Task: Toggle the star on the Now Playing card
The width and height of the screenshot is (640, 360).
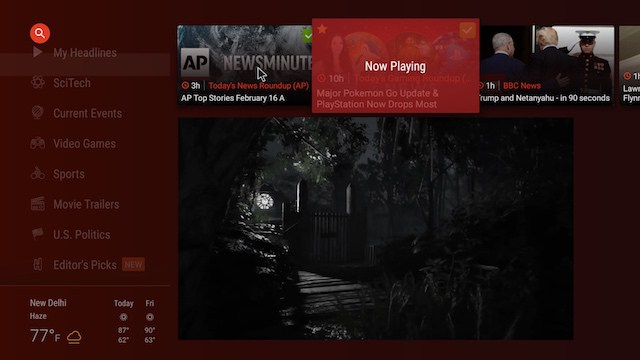Action: click(x=322, y=29)
